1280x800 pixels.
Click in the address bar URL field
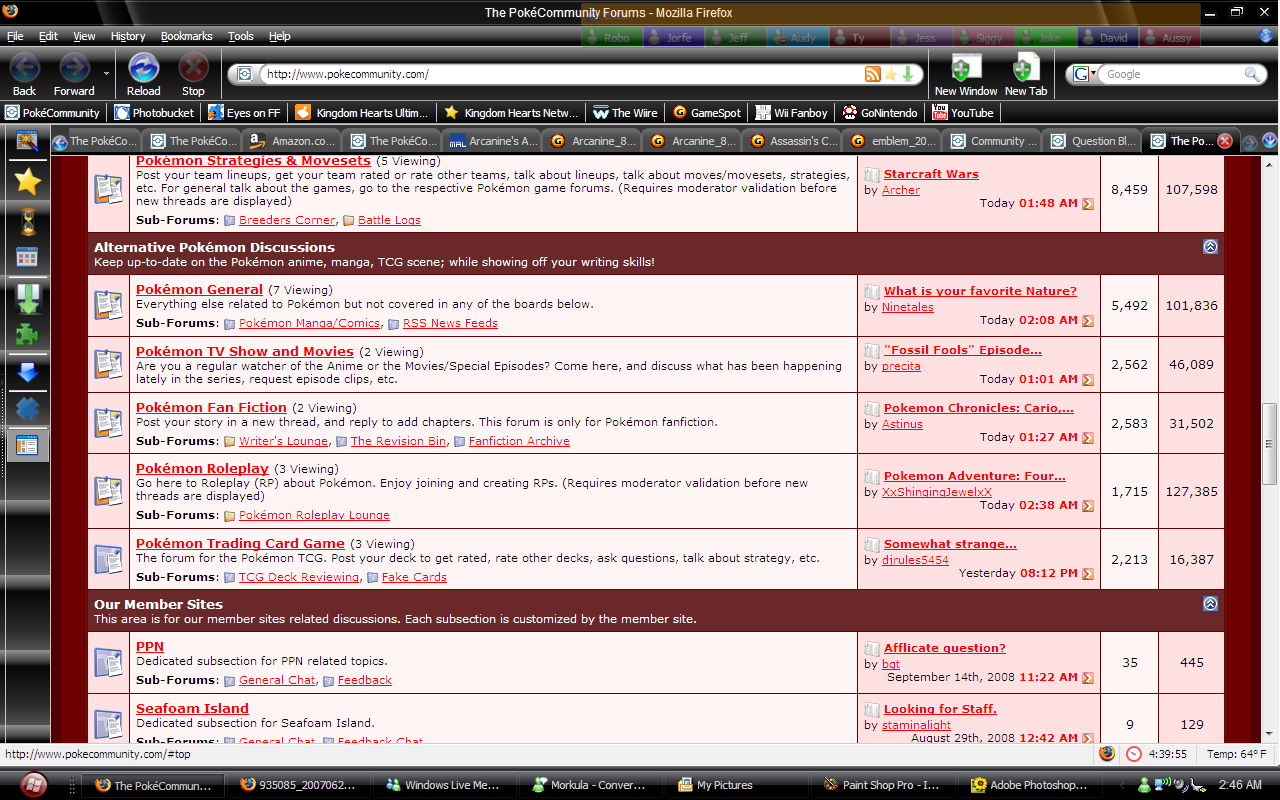[x=560, y=74]
